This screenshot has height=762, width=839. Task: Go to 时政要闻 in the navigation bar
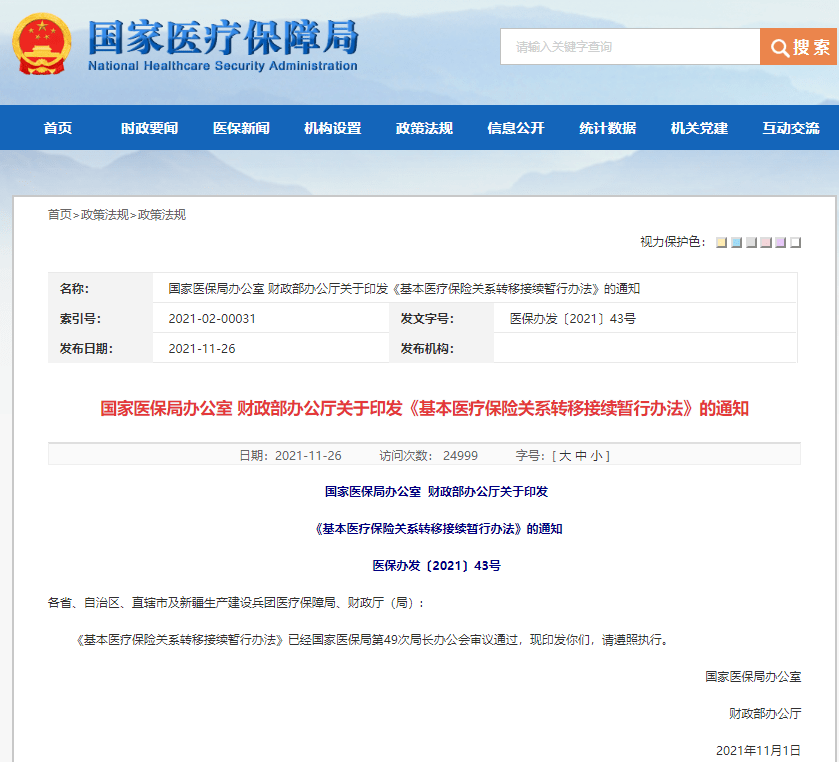149,128
